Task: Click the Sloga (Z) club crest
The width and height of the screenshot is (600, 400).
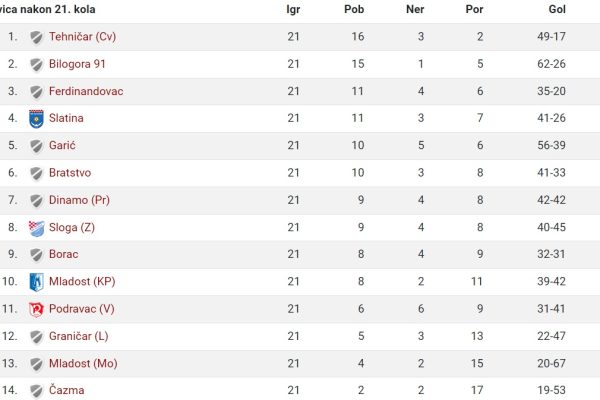Action: [x=36, y=228]
